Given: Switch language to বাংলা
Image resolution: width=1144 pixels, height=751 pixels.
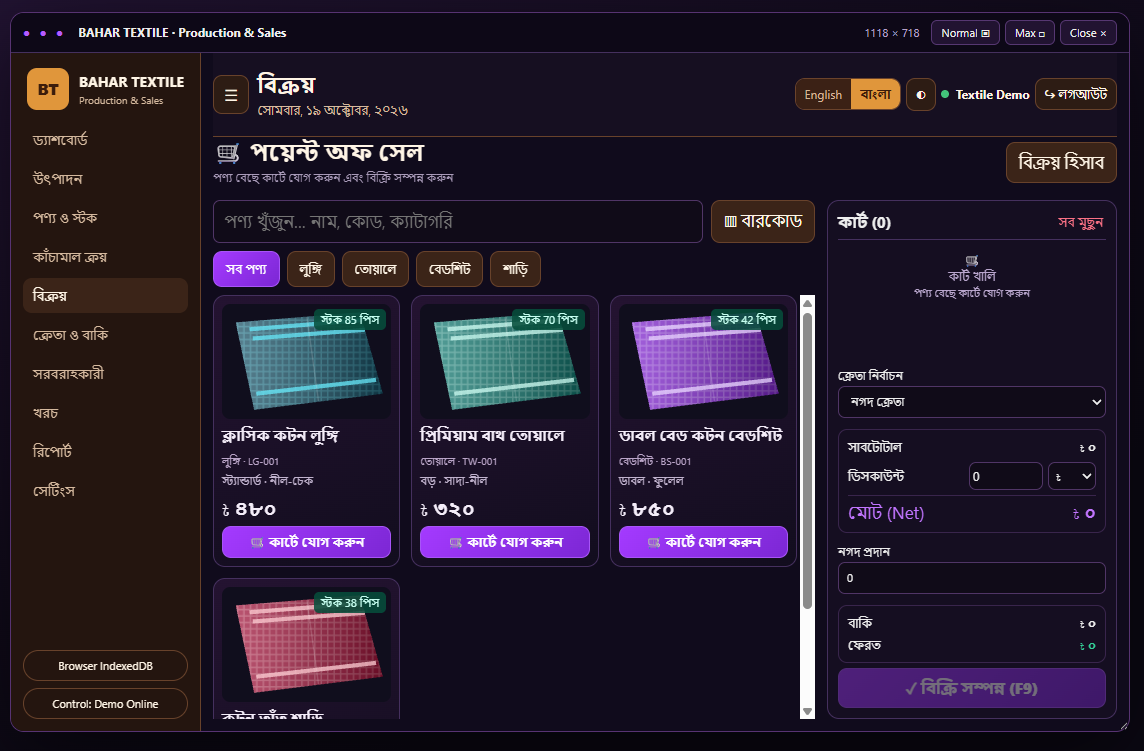Looking at the screenshot, I should click(x=876, y=95).
